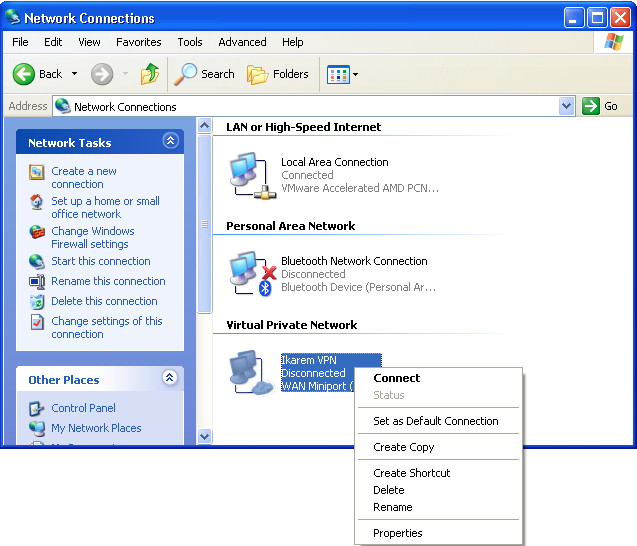Open the File menu
637x546 pixels.
click(x=20, y=42)
